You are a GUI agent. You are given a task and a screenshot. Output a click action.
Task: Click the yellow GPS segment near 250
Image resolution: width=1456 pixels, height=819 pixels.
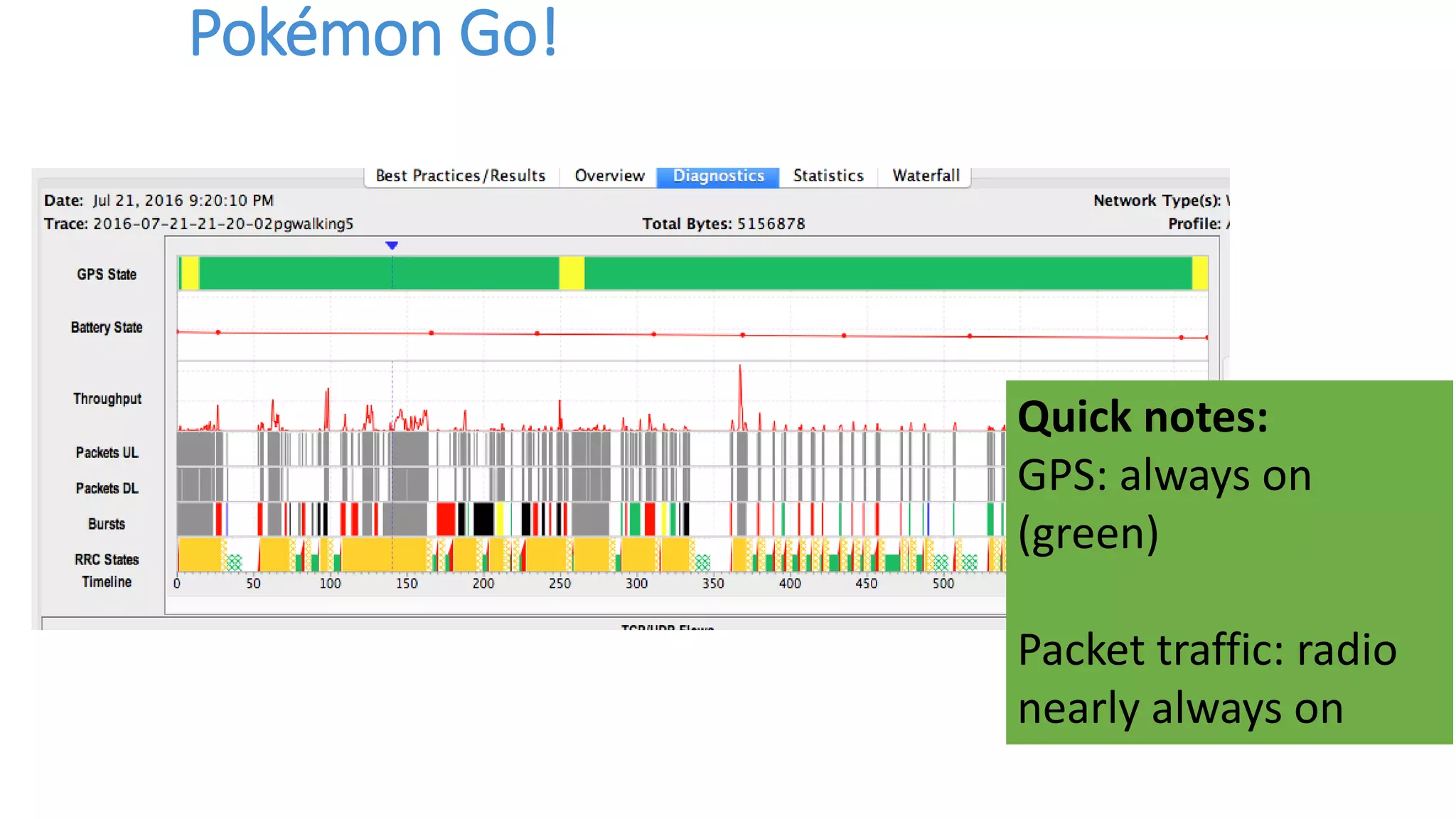pos(572,274)
